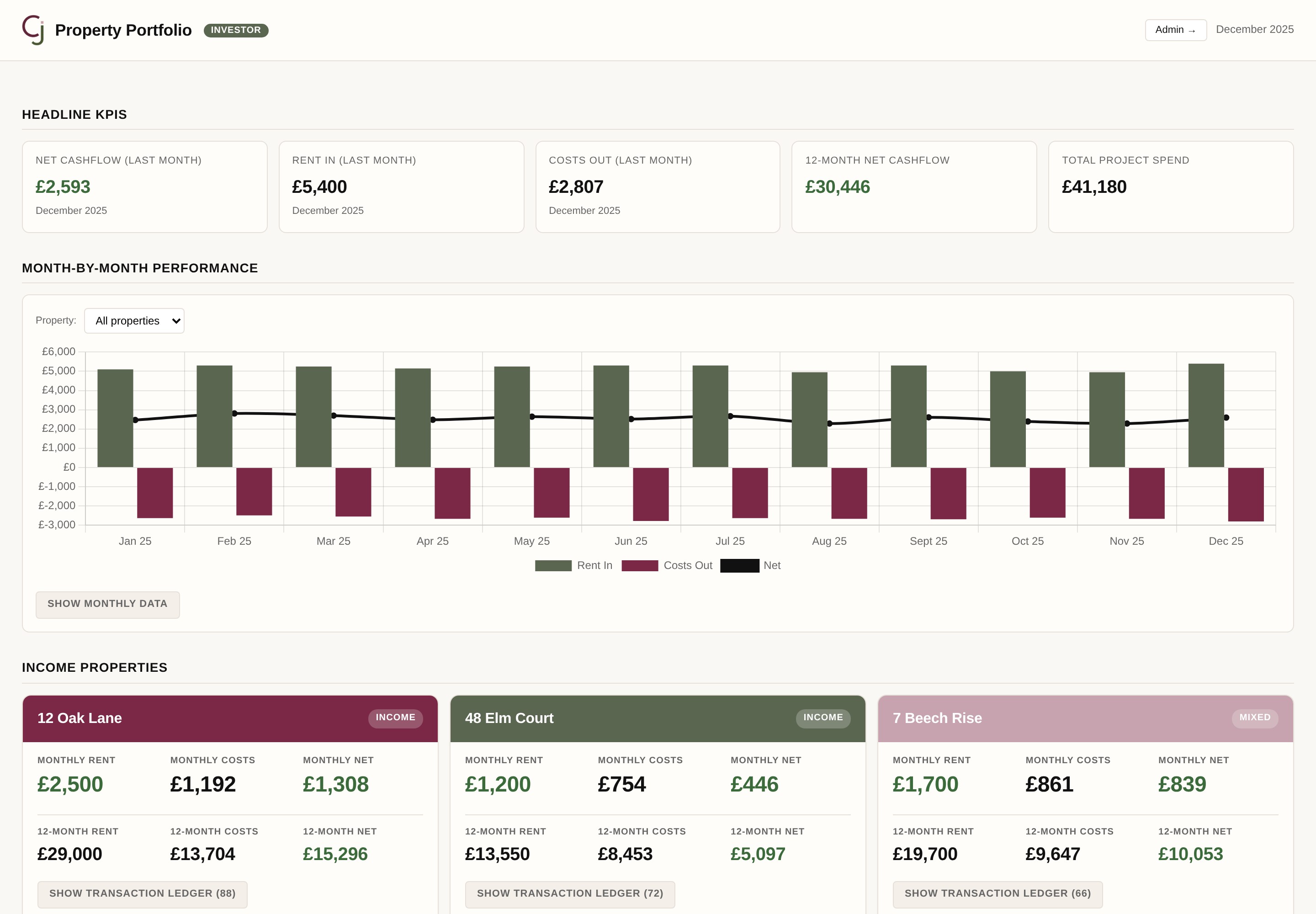Screen dimensions: 1316x914
Task: Click Elm Court 12-month net £5,097
Action: click(x=758, y=855)
